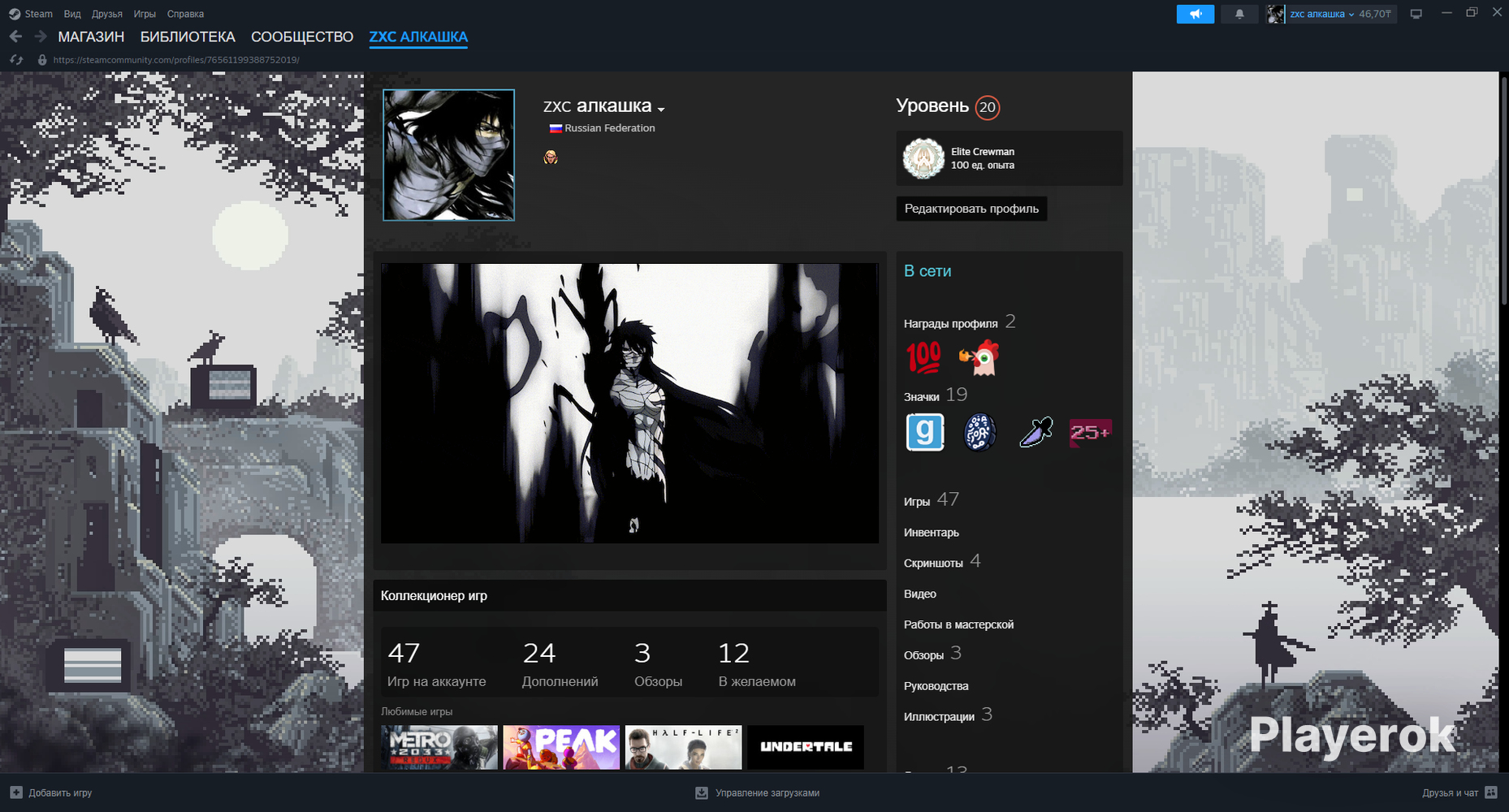Click the padlock icon beside the URL
The image size is (1509, 812).
(42, 60)
